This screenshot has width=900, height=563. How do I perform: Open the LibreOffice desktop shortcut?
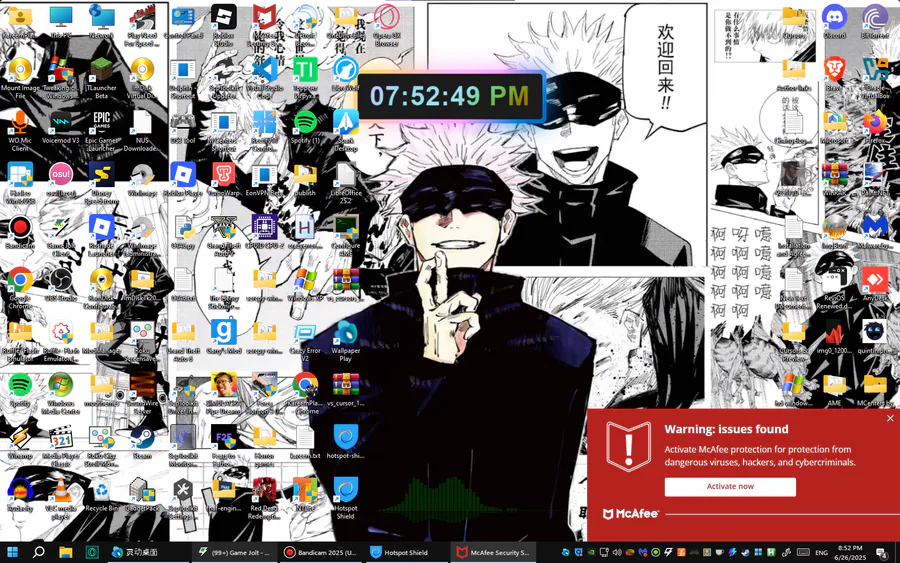tap(346, 183)
